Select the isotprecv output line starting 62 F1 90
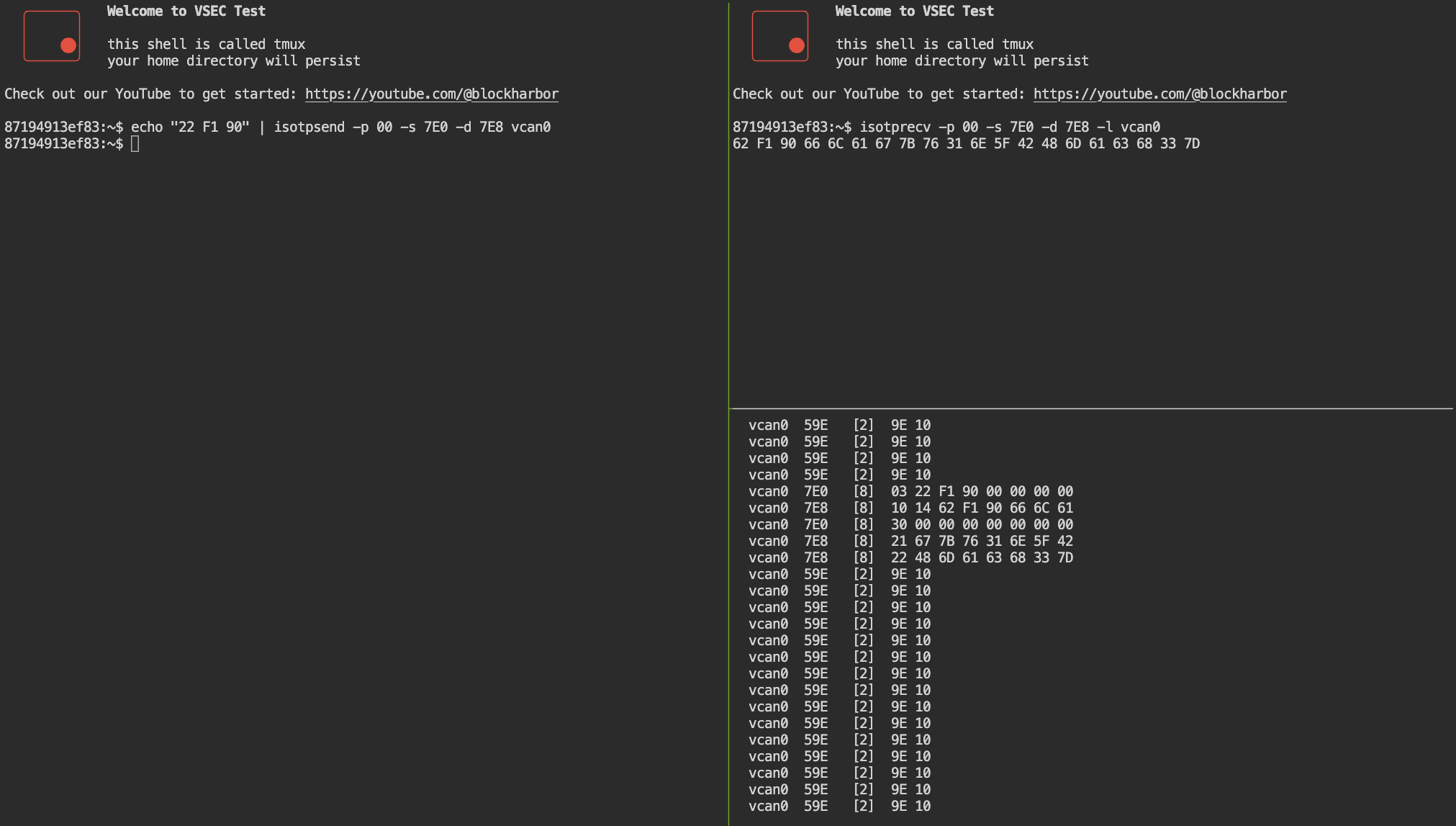1456x826 pixels. [966, 144]
